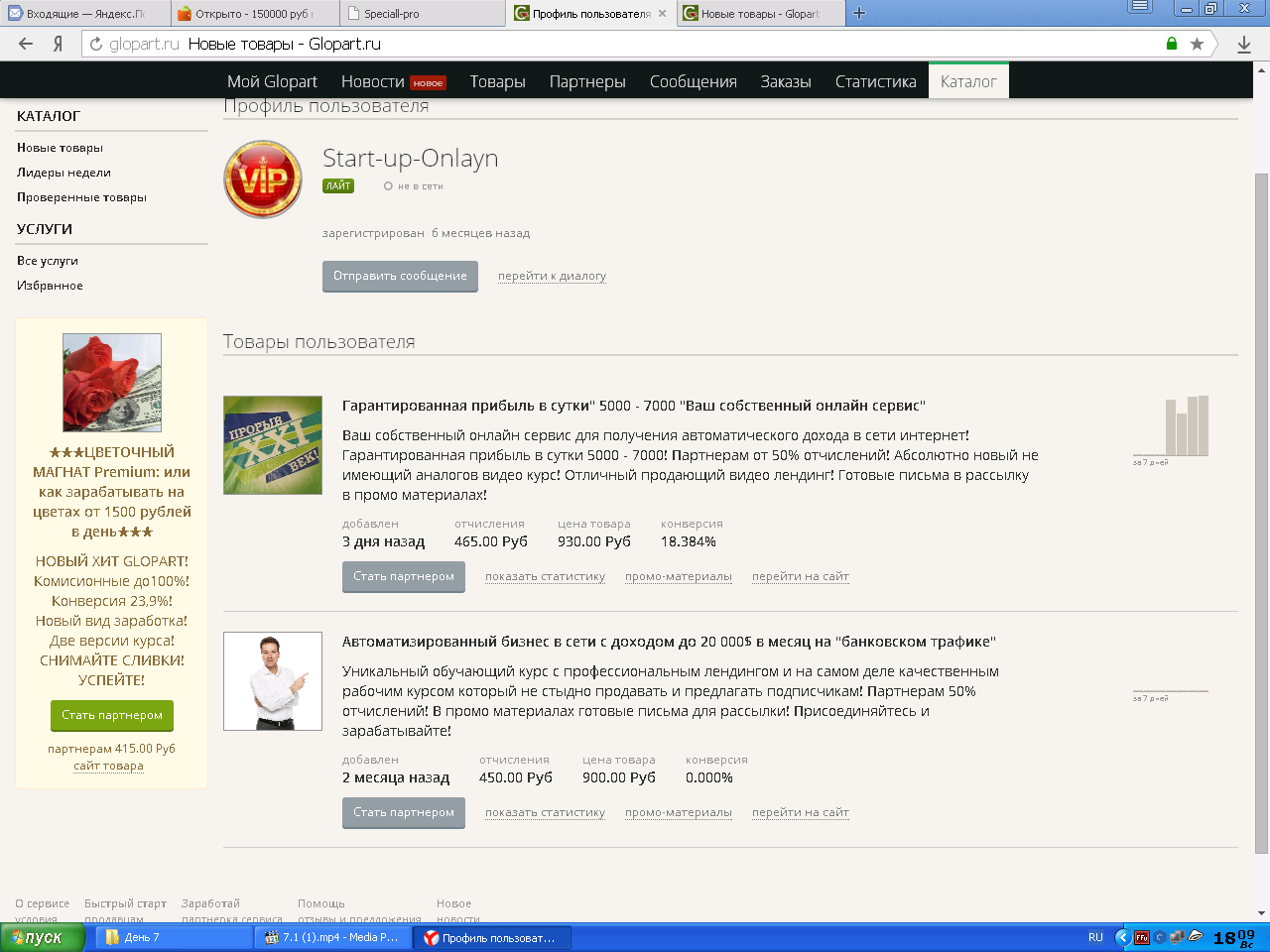The height and width of the screenshot is (952, 1270).
Task: Switch to "Новые товары - Glopart" tab
Action: coord(761,14)
